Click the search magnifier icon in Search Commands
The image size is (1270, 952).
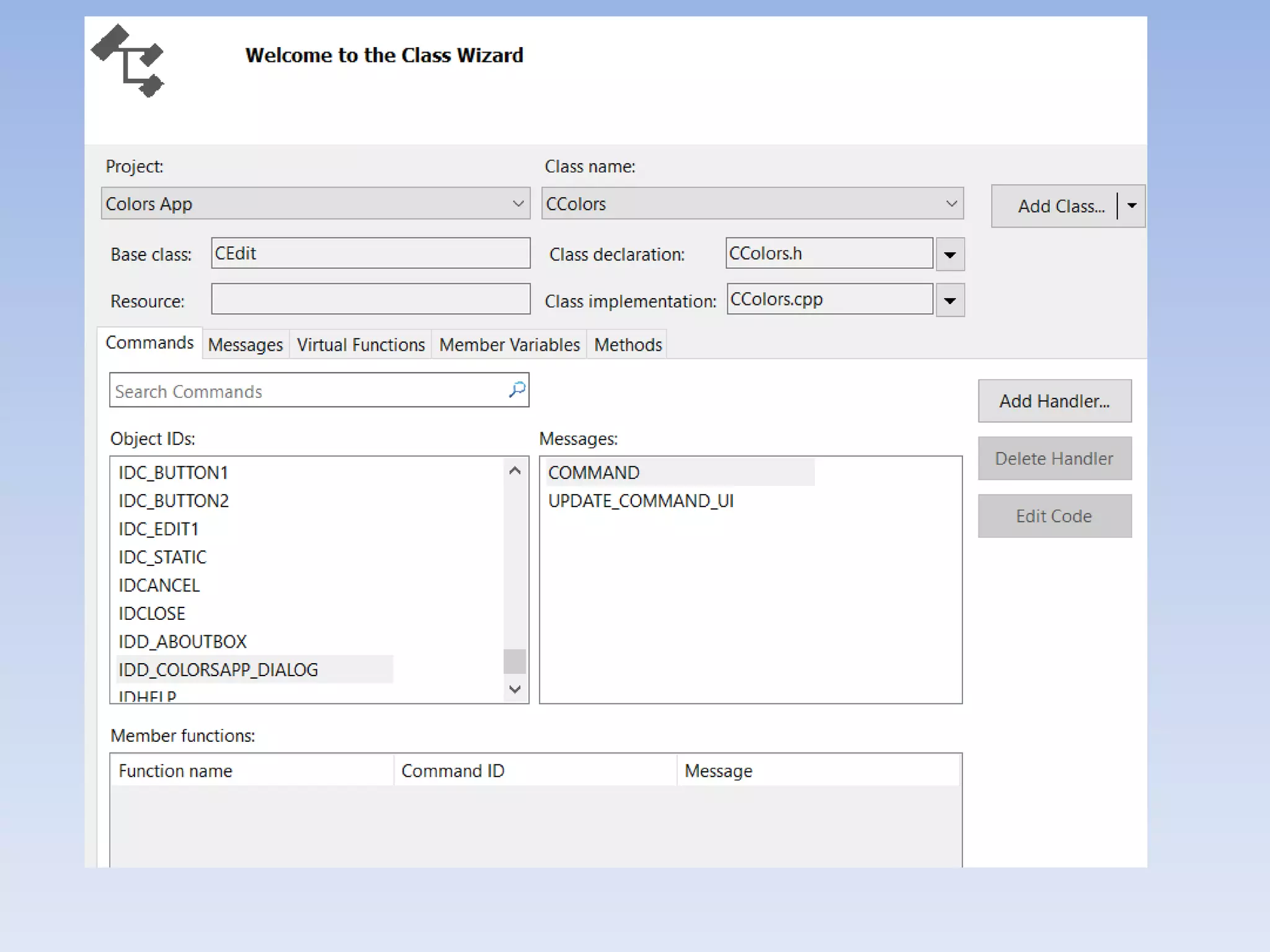[x=517, y=390]
